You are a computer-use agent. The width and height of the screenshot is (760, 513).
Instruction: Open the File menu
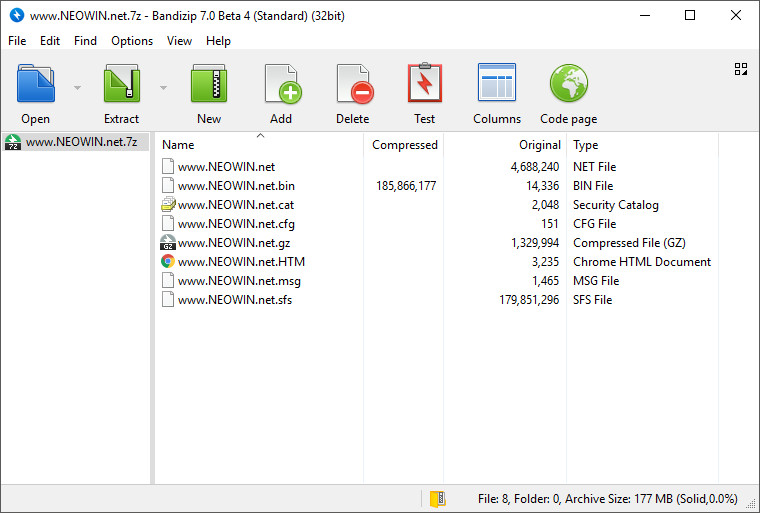tap(17, 41)
